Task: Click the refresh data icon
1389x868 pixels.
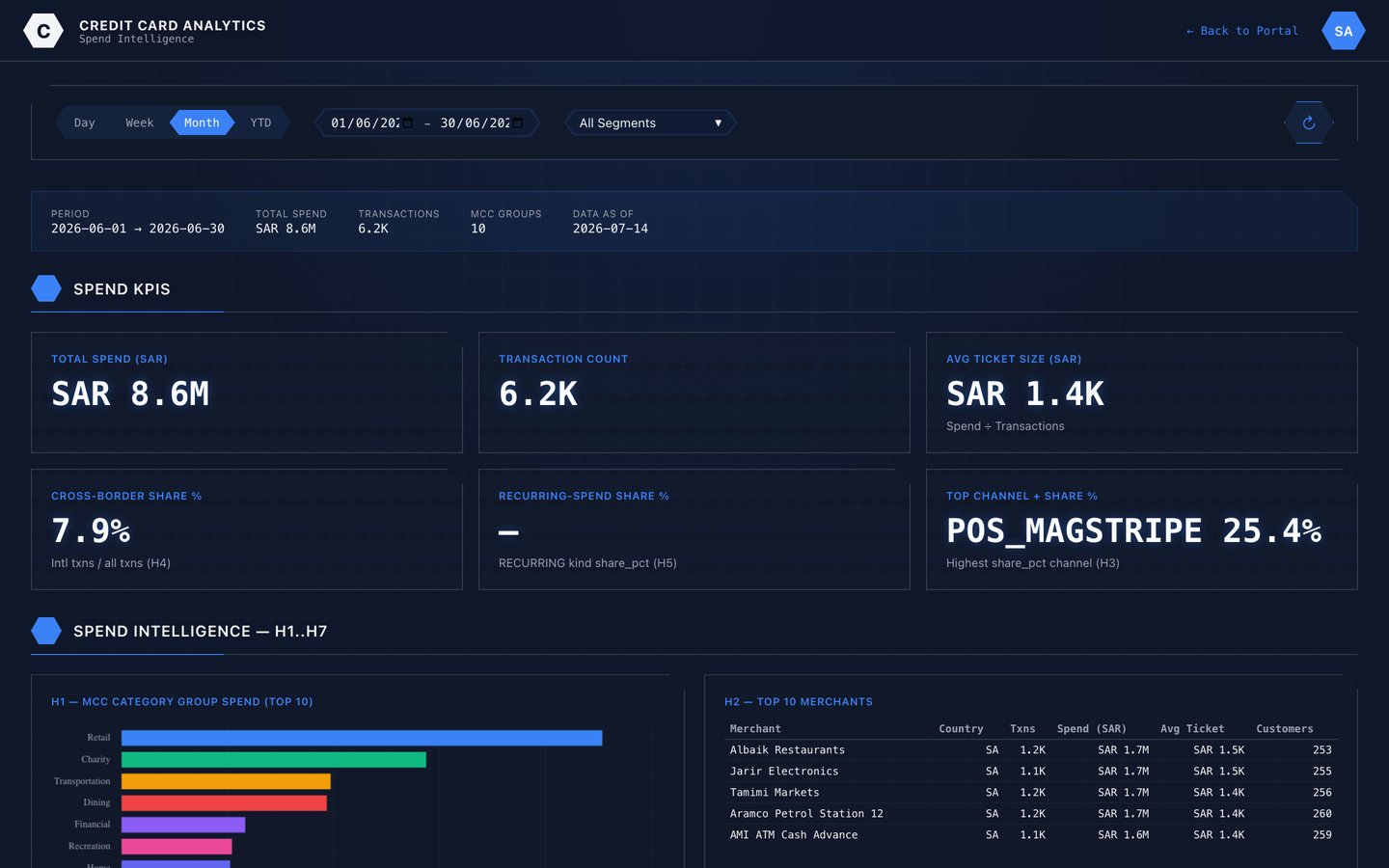Action: [1309, 122]
